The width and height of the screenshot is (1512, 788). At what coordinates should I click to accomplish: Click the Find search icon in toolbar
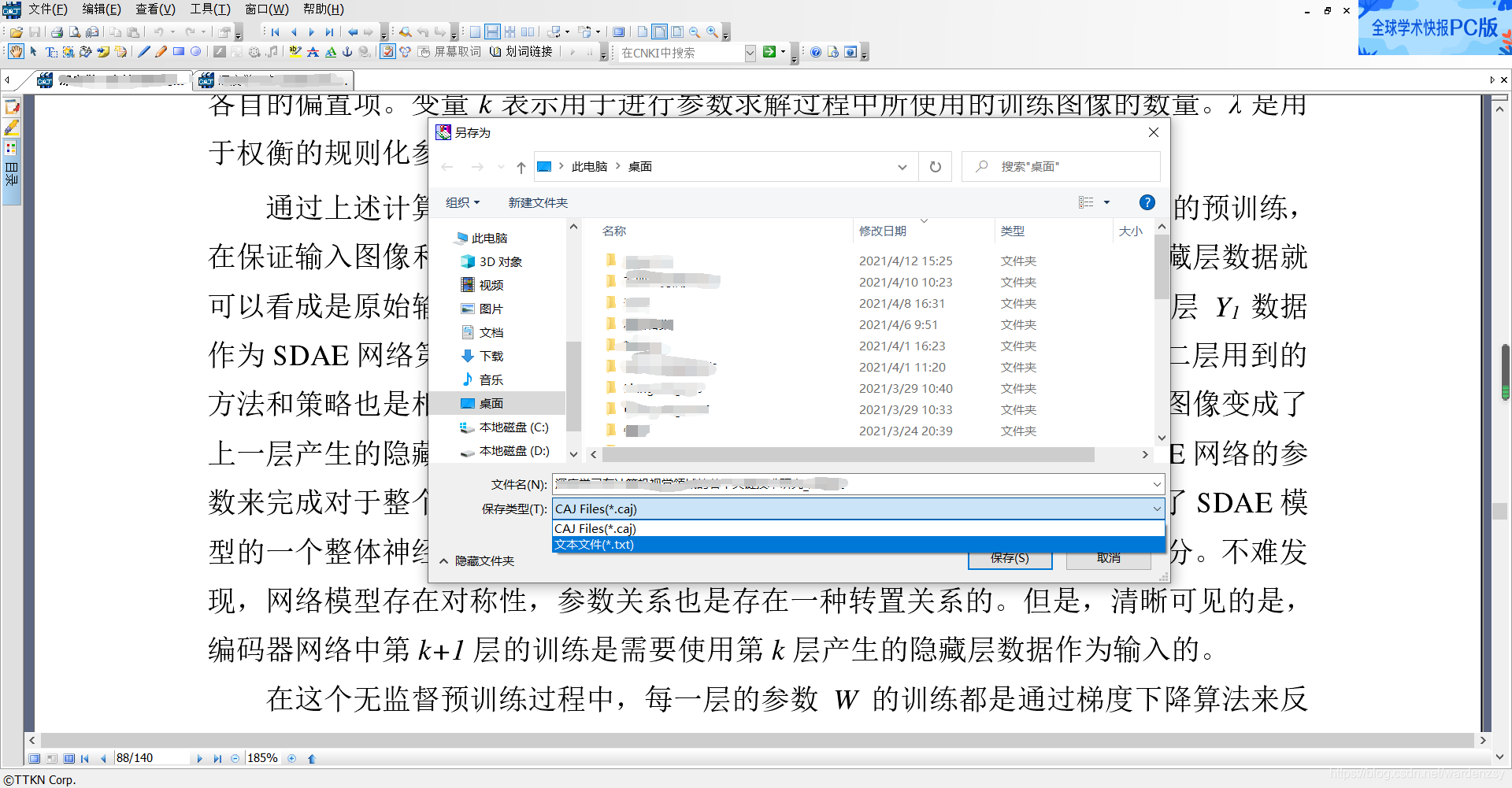405,32
